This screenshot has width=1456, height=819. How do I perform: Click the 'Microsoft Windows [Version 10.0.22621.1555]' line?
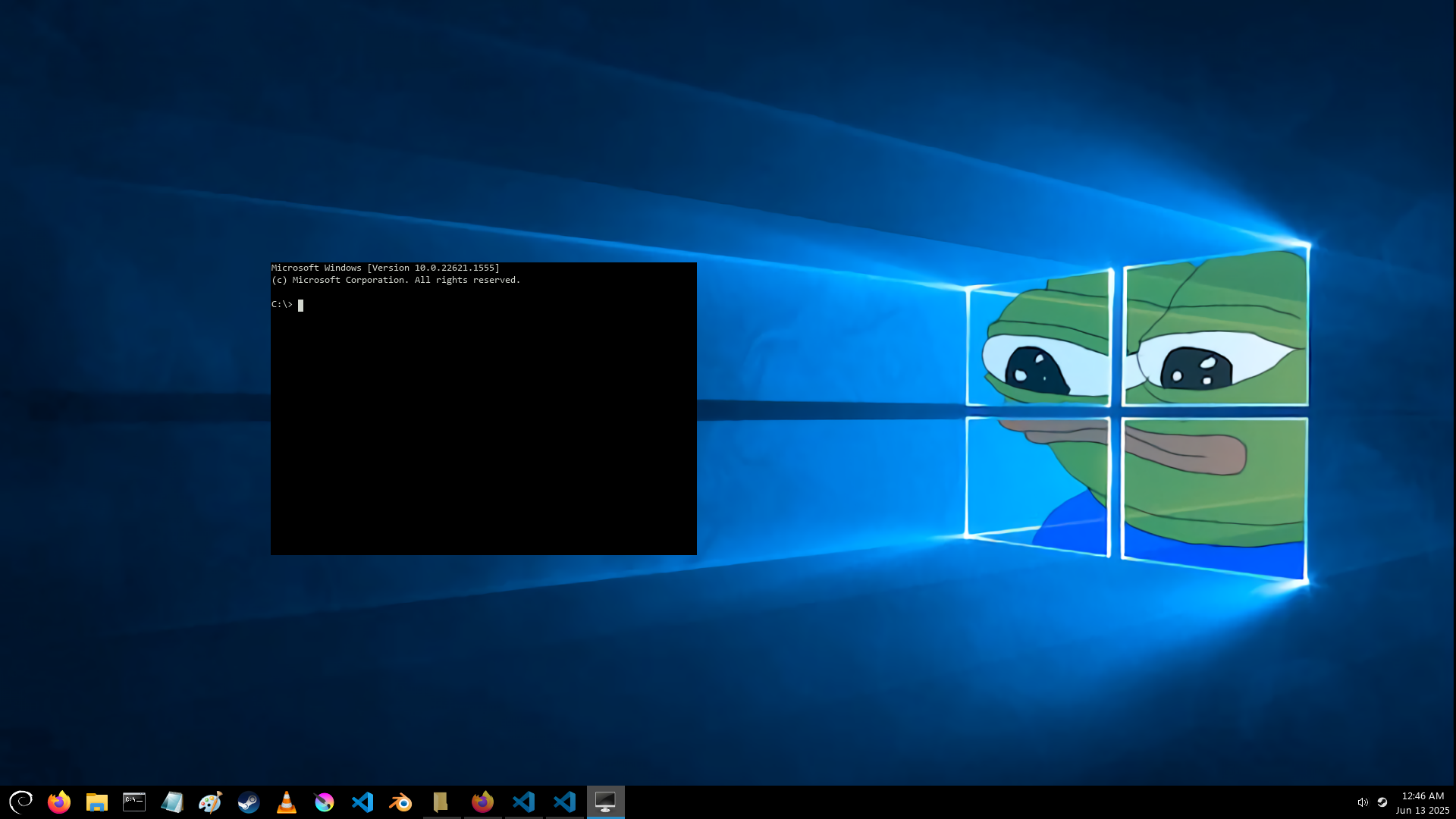point(385,268)
